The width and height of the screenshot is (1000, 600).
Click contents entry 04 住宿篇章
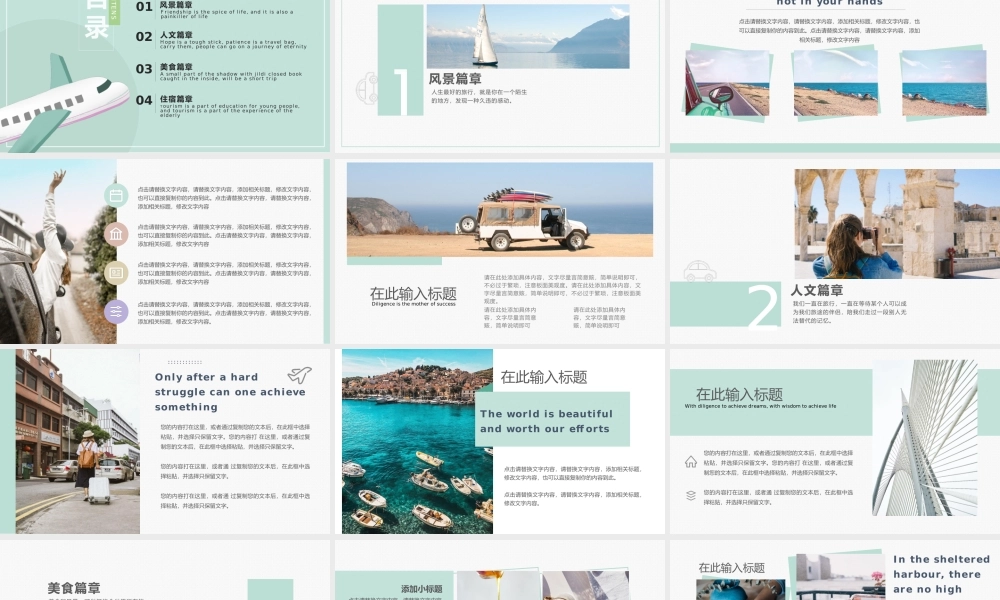[x=217, y=105]
